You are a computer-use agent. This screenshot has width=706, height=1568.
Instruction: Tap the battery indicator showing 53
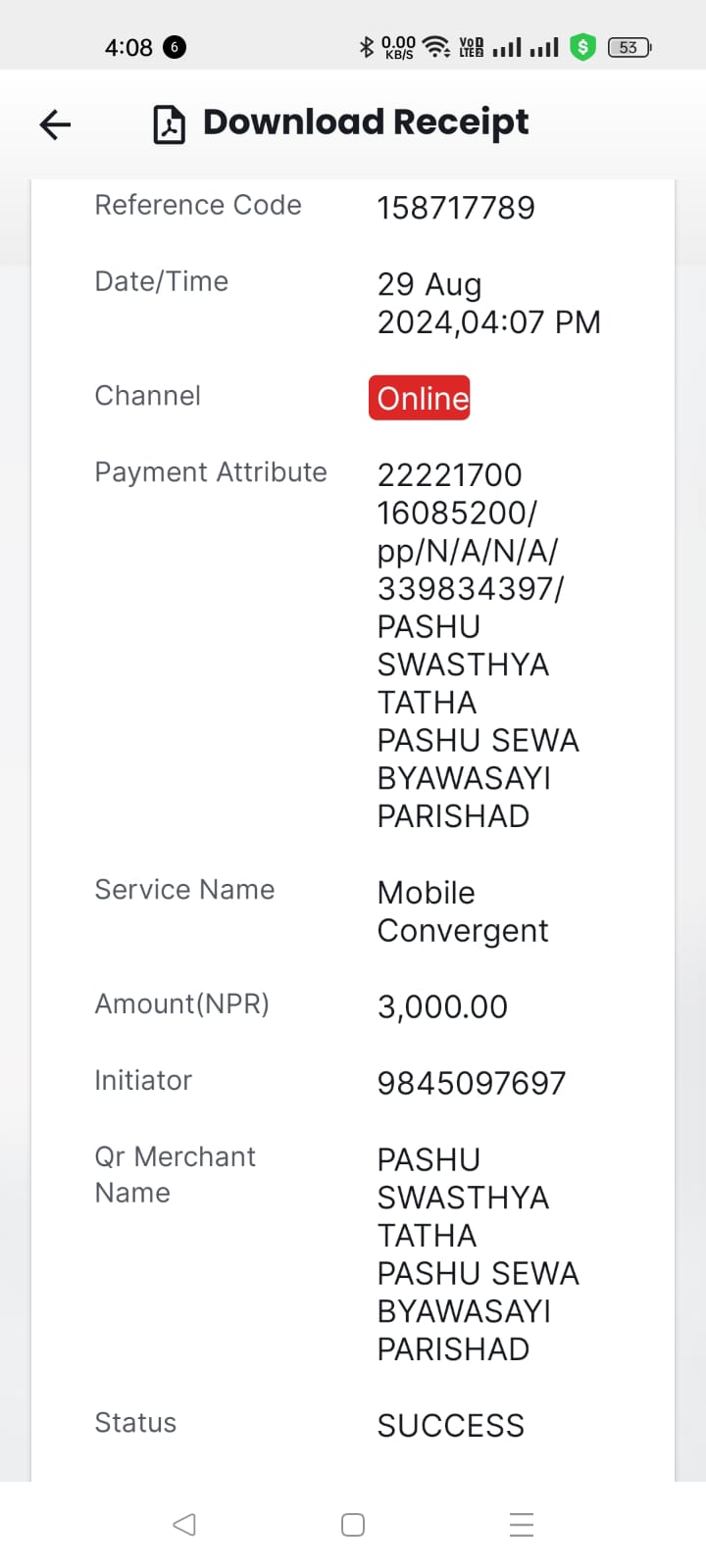pos(630,46)
